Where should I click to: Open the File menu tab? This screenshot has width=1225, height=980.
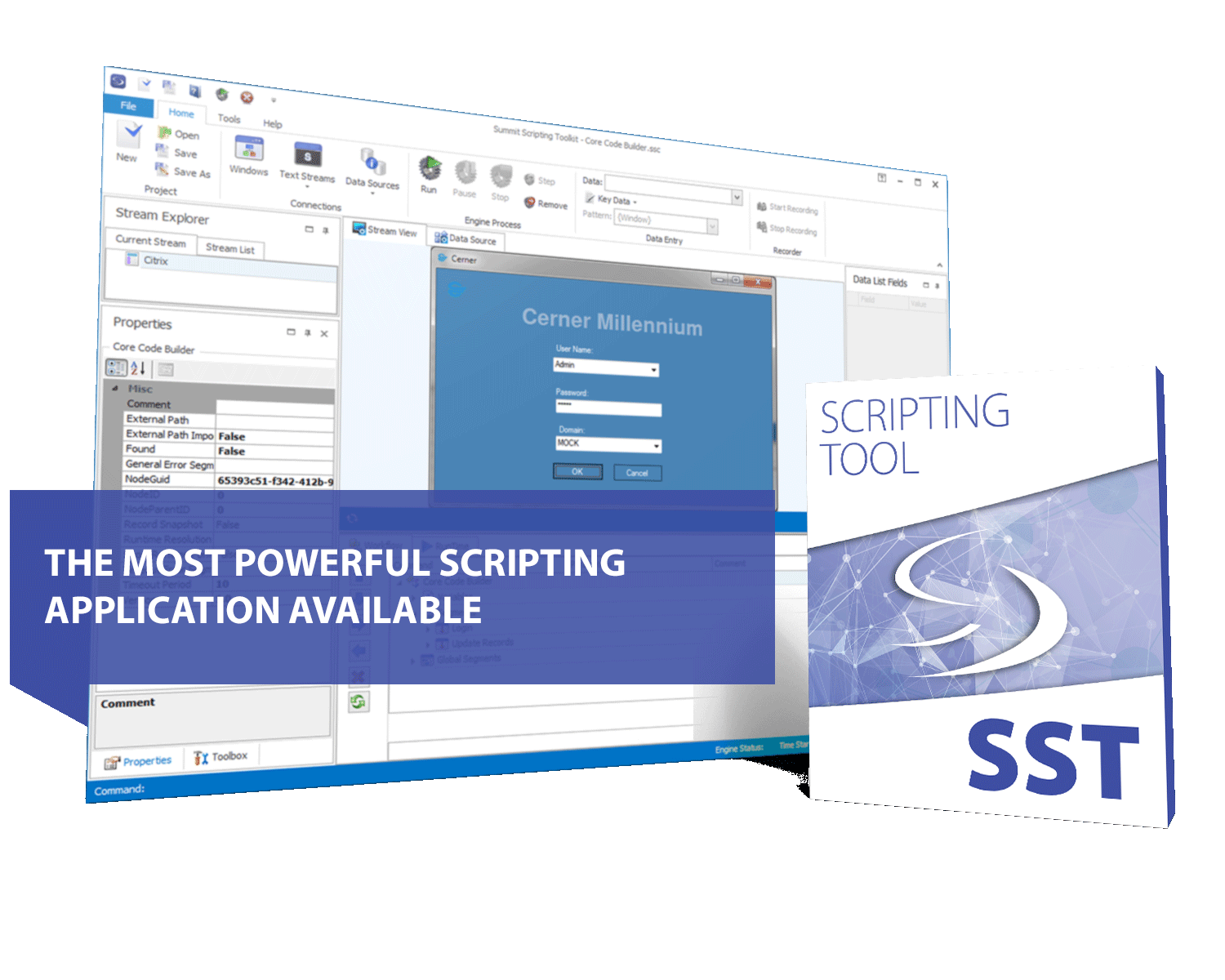(x=128, y=105)
